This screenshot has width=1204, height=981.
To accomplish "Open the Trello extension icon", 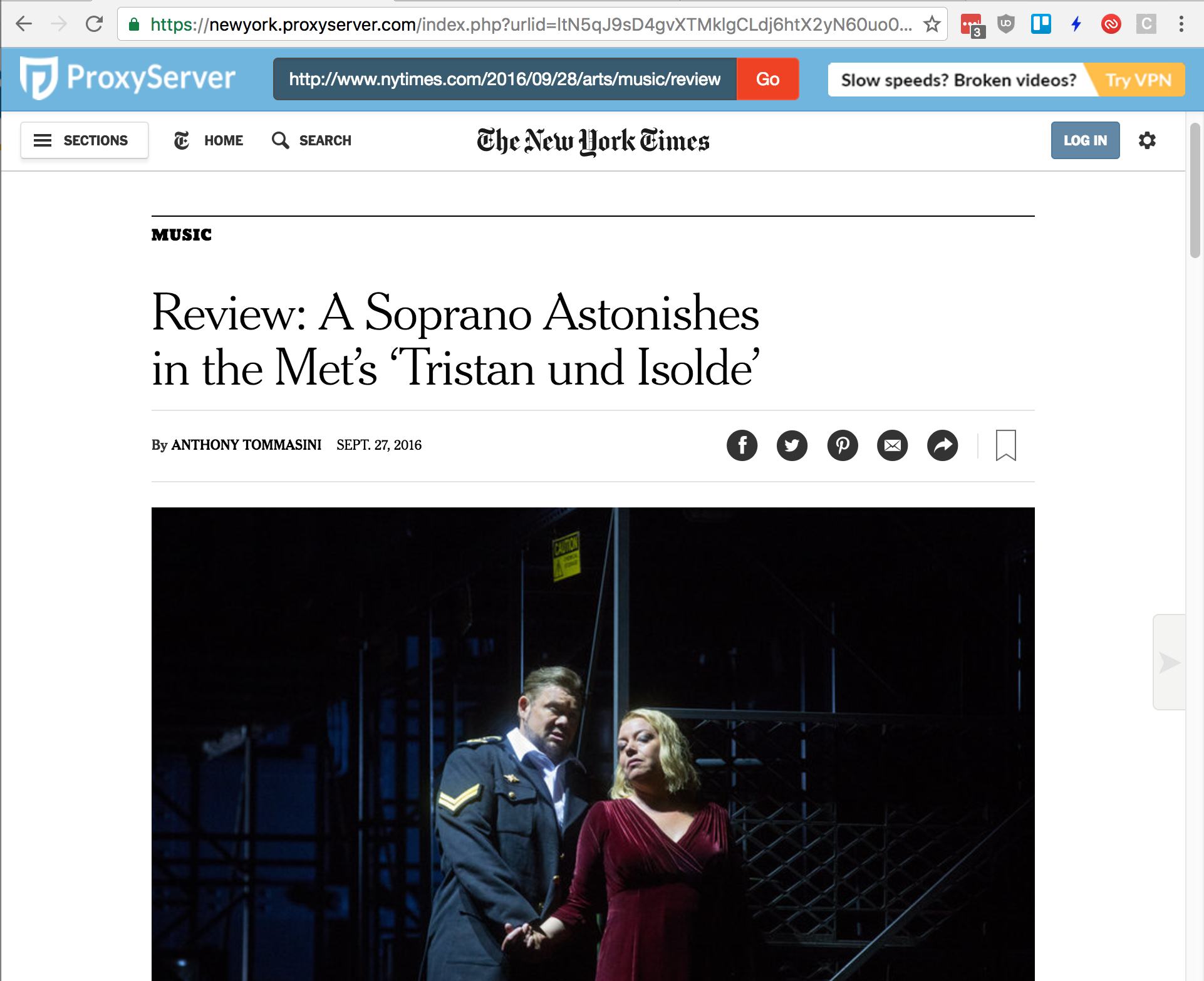I will pyautogui.click(x=1041, y=24).
